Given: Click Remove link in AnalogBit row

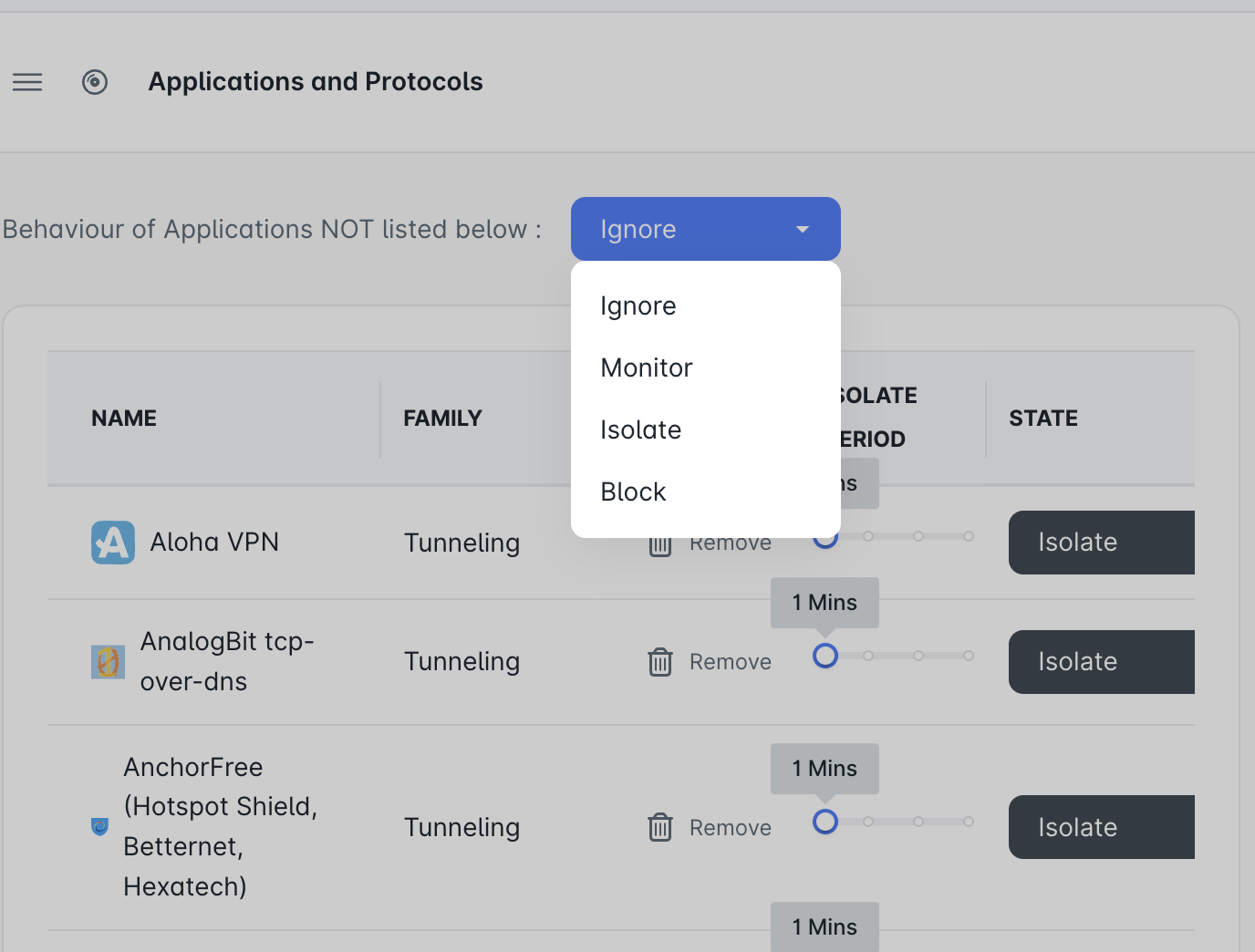Looking at the screenshot, I should click(731, 662).
